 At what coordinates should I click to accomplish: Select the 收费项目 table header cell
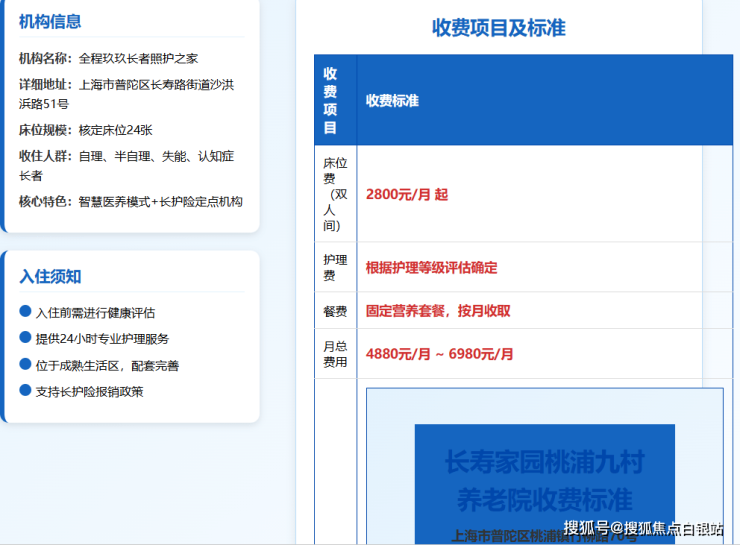point(336,100)
